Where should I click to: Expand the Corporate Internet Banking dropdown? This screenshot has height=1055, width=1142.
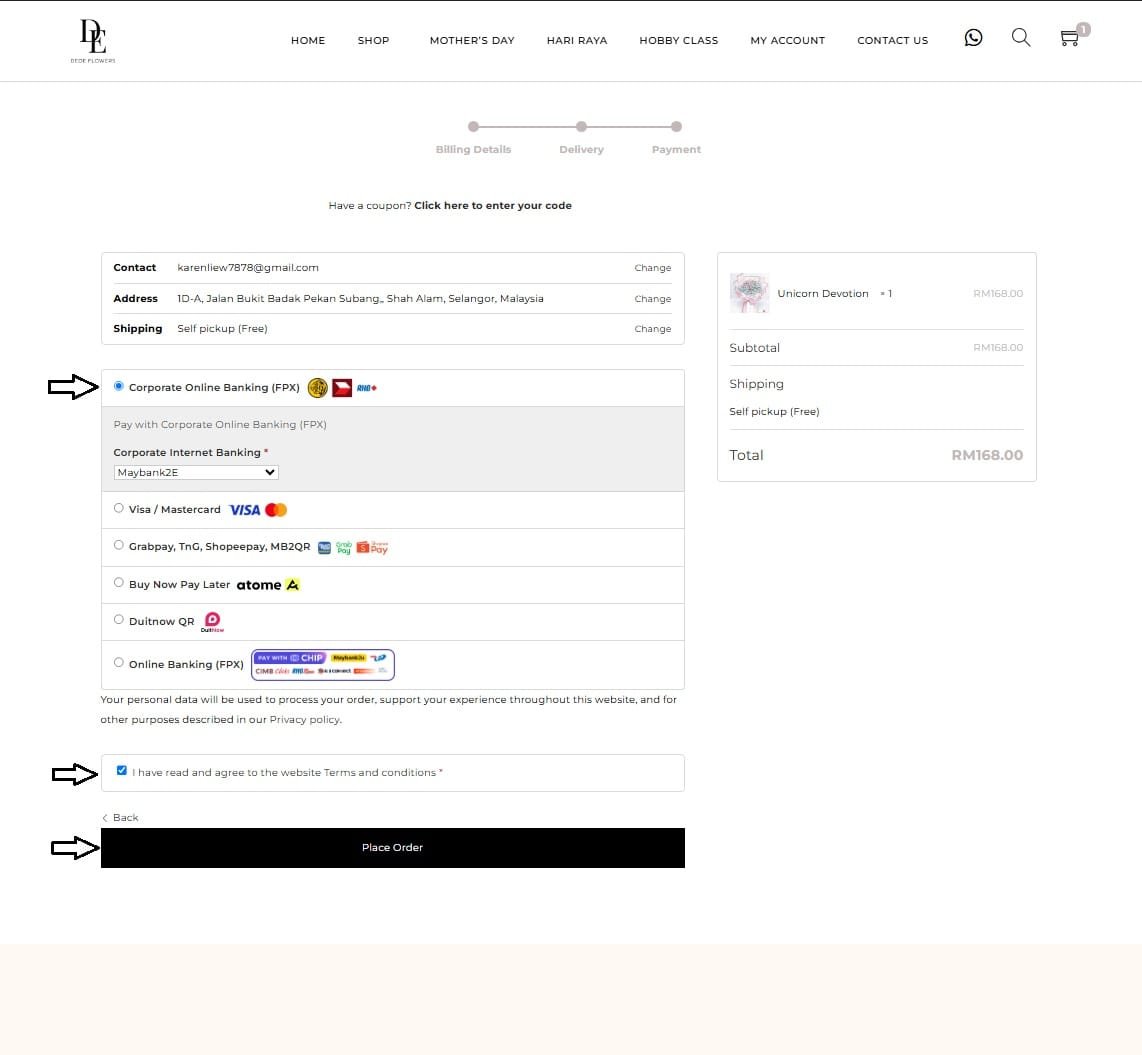pos(196,472)
